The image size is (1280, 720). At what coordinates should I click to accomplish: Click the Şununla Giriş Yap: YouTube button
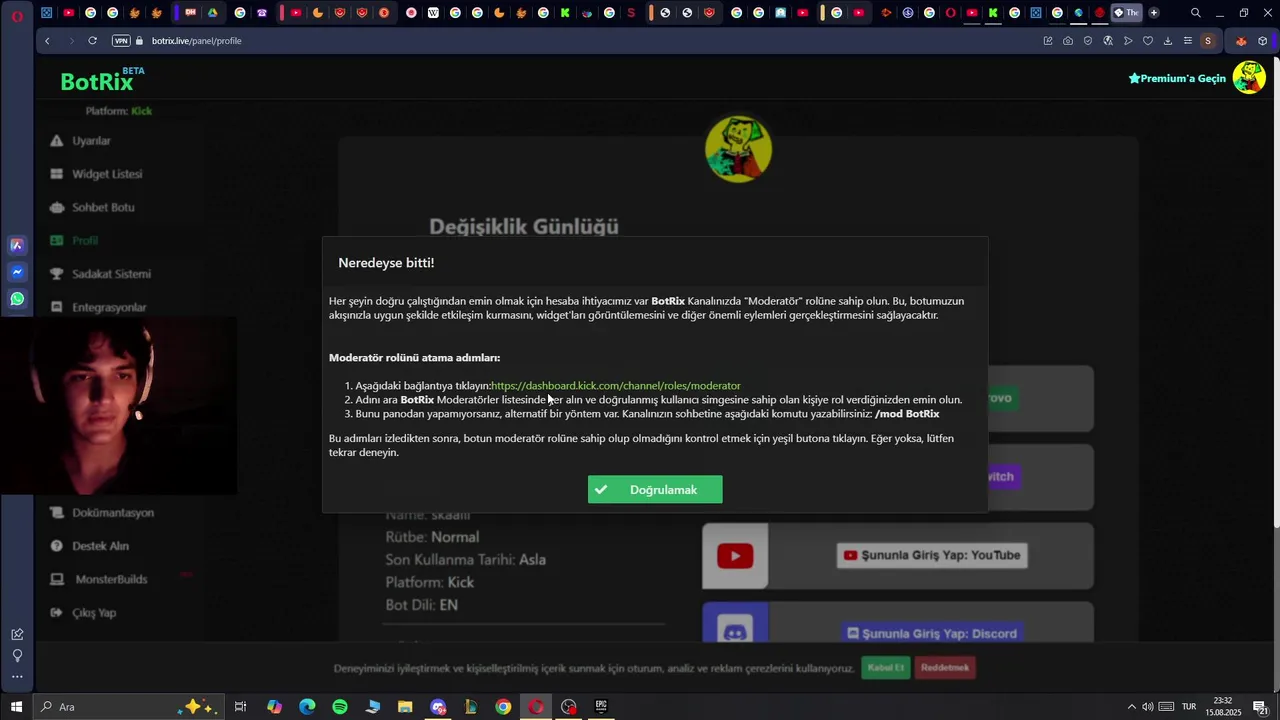932,556
